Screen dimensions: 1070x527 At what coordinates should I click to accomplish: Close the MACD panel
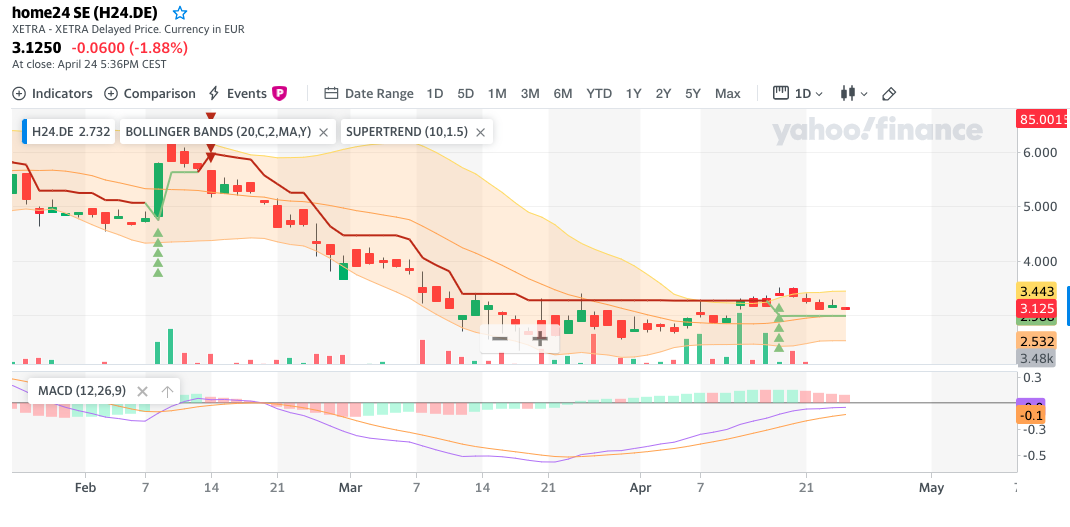[x=142, y=391]
